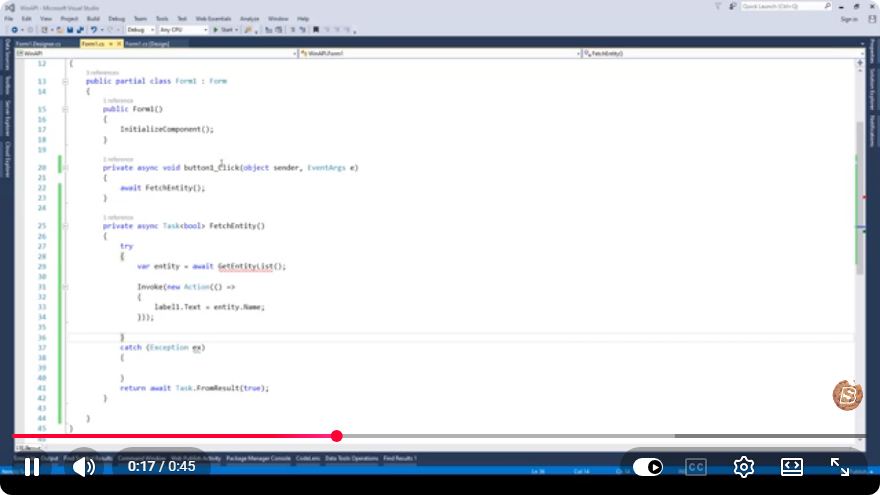The width and height of the screenshot is (880, 495).
Task: Click the comment selection toolbar icon
Action: click(x=292, y=30)
